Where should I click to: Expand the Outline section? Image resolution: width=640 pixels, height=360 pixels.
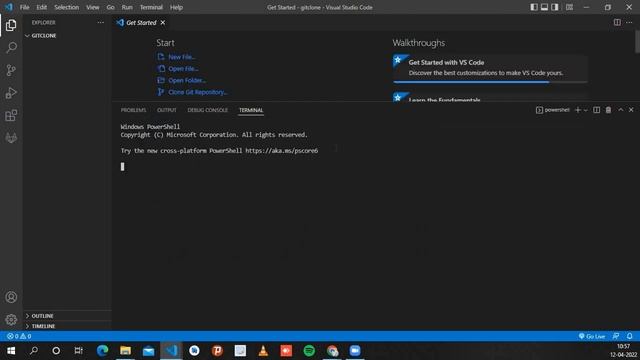click(x=67, y=316)
